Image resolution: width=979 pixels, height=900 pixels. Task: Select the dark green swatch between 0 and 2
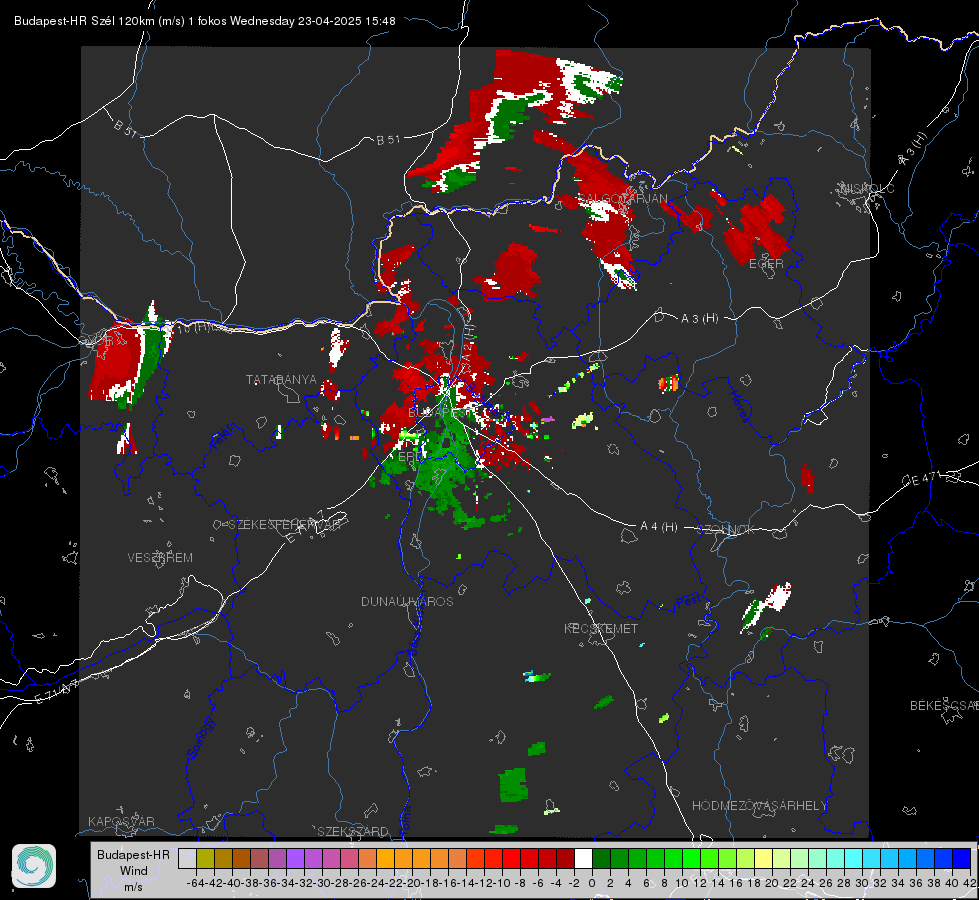coord(601,859)
